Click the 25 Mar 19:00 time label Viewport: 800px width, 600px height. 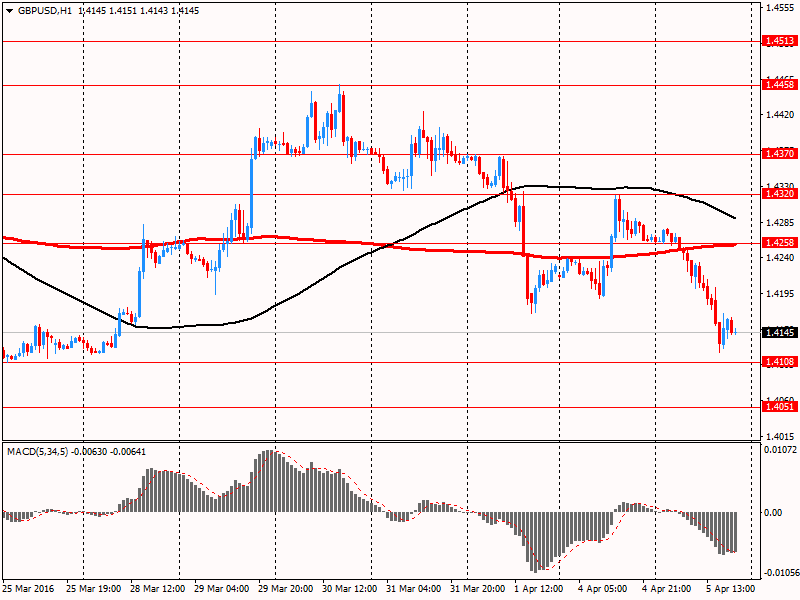[x=93, y=589]
